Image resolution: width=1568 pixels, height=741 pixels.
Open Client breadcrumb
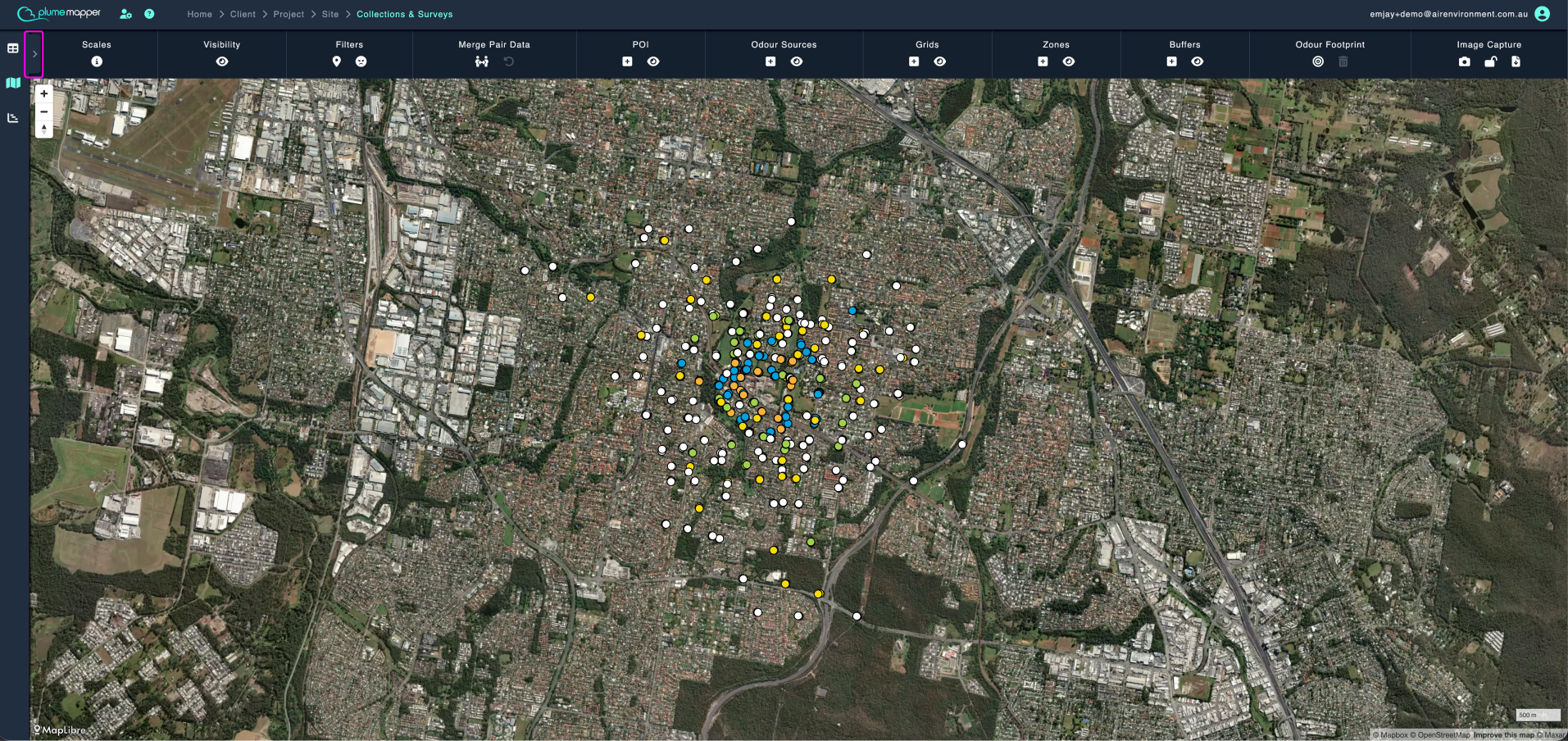(x=243, y=14)
